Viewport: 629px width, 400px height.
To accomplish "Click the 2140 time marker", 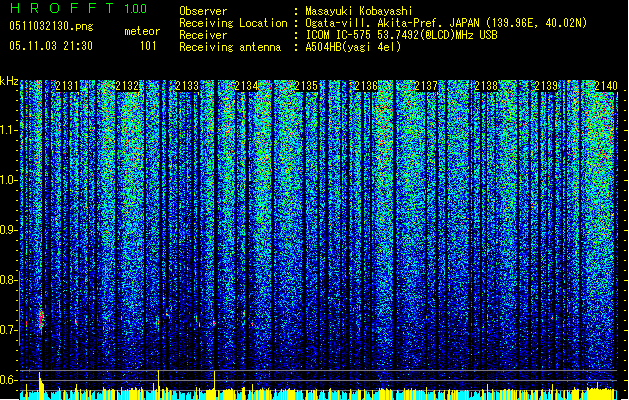I will coord(606,86).
